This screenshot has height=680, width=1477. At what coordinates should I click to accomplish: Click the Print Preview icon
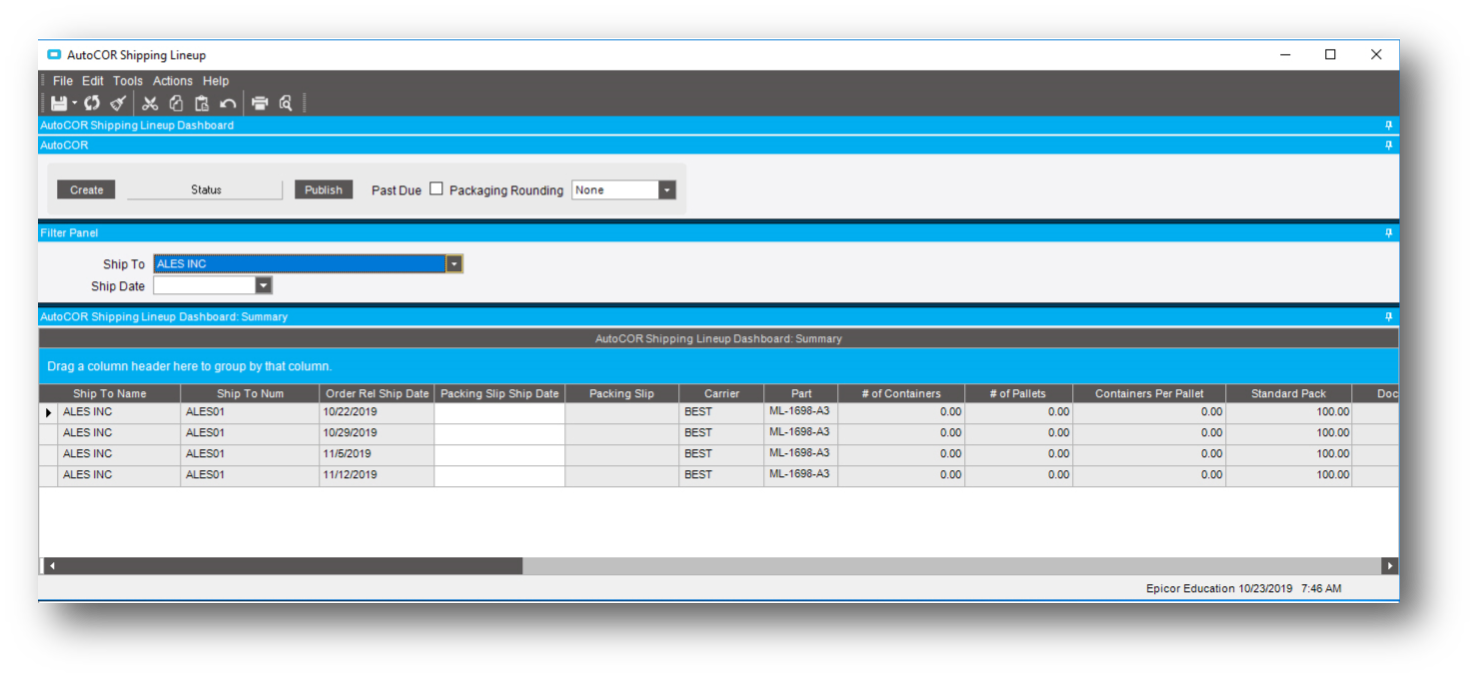click(x=286, y=103)
